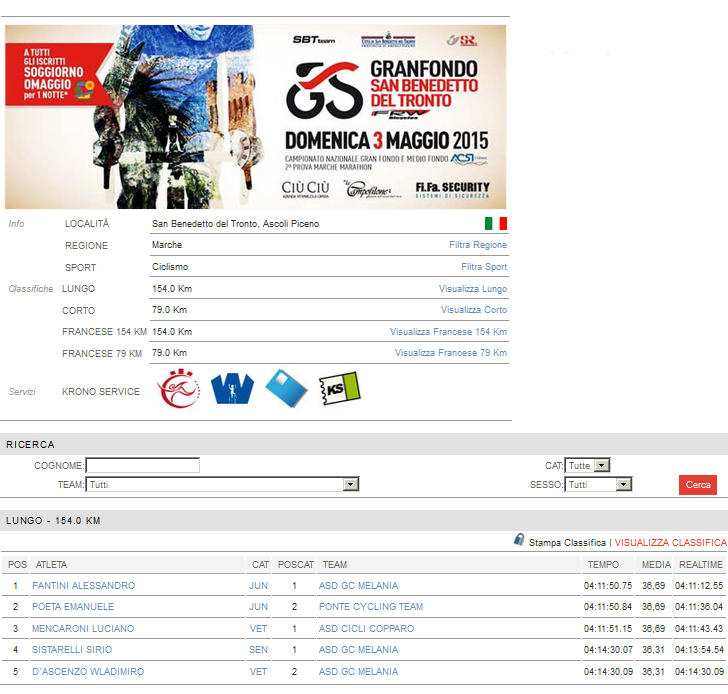Open the TEAM dropdown list
The height and width of the screenshot is (694, 728).
tap(222, 485)
